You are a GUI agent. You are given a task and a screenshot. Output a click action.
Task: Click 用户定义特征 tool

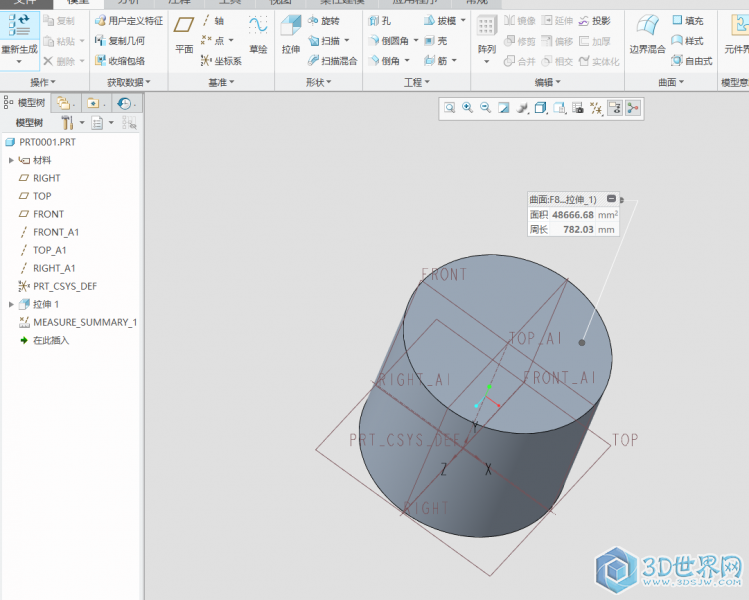[x=129, y=21]
